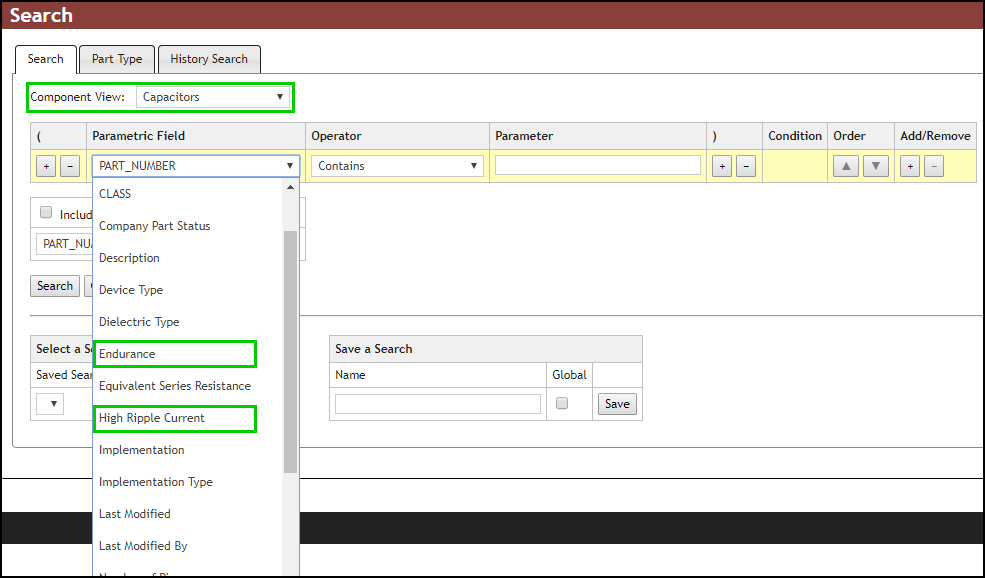Screen dimensions: 985x578
Task: Click inside the Parameter input field
Action: [597, 165]
